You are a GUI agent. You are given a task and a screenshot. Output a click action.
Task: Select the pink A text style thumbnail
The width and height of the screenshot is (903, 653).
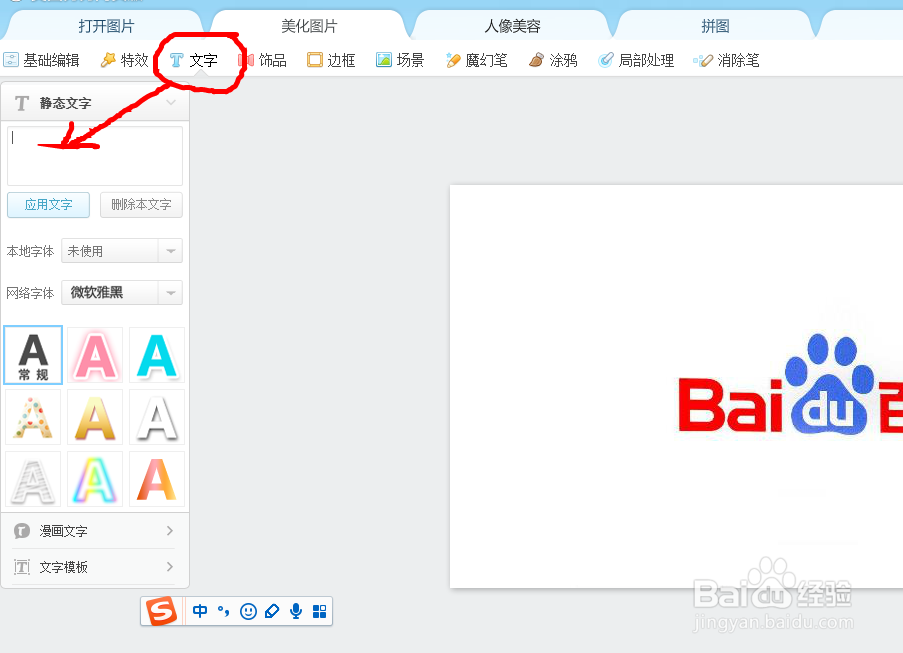94,355
